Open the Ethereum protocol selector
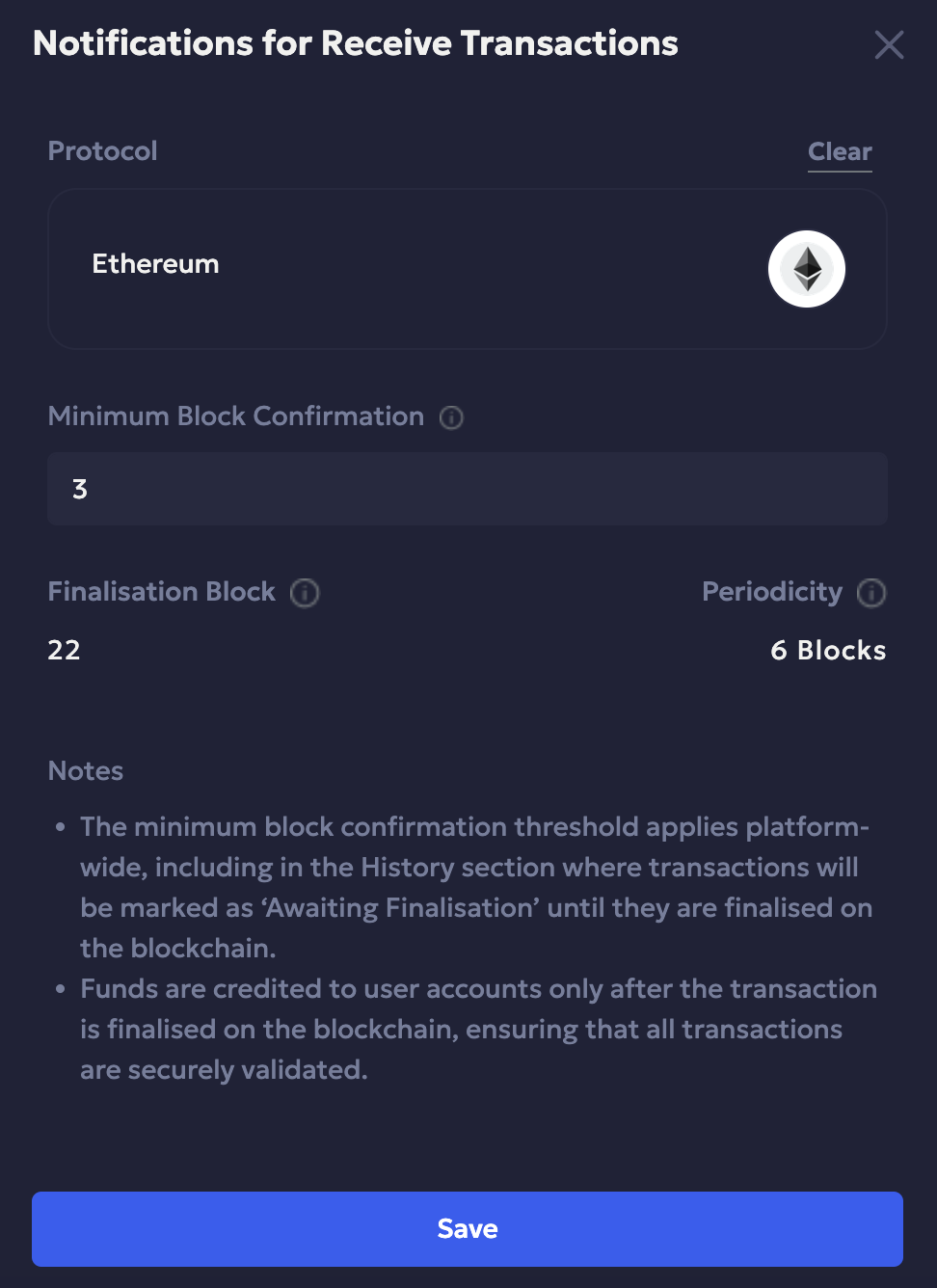The image size is (937, 1288). coord(468,269)
